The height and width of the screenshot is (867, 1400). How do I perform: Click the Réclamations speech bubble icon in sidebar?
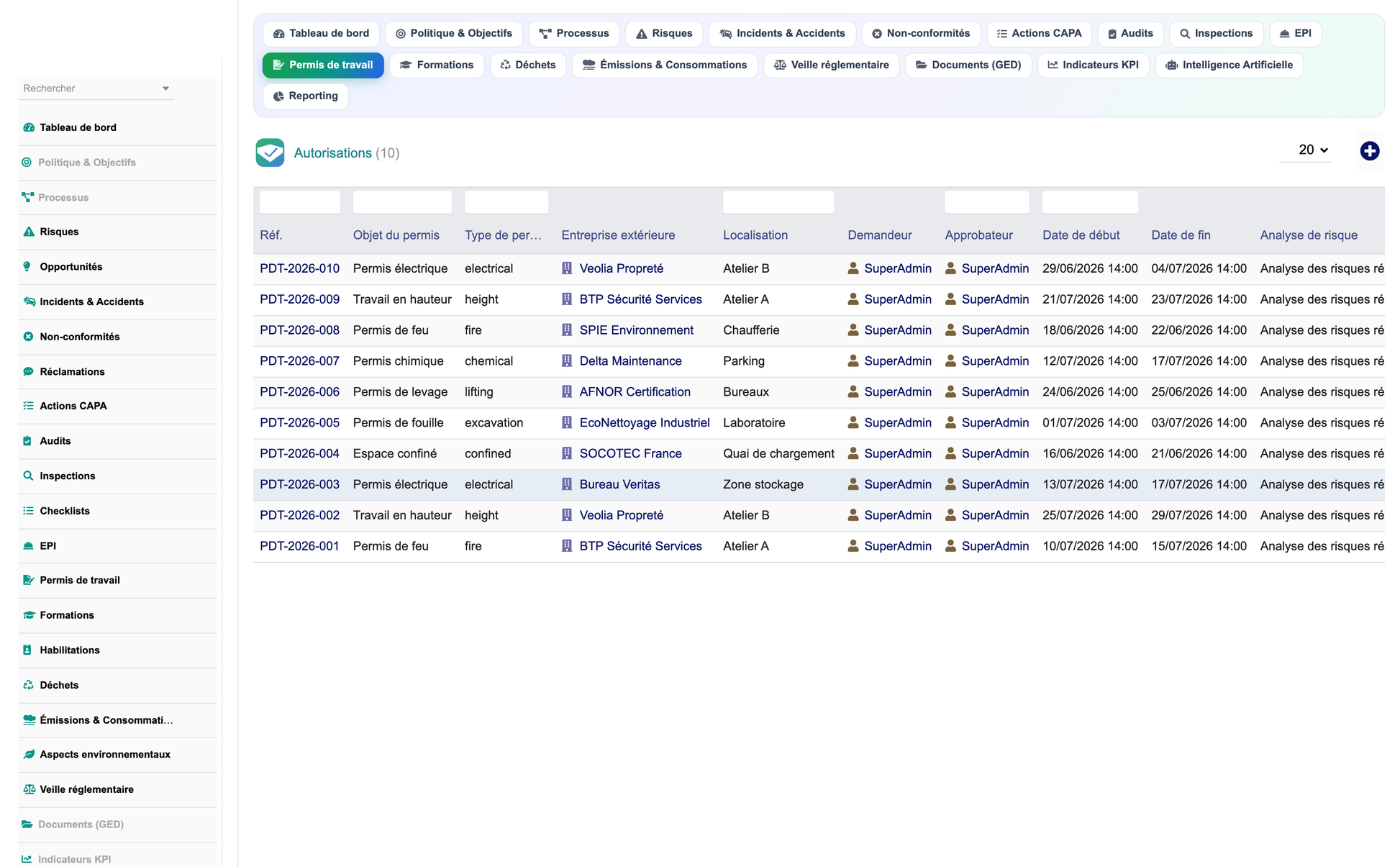pyautogui.click(x=29, y=372)
